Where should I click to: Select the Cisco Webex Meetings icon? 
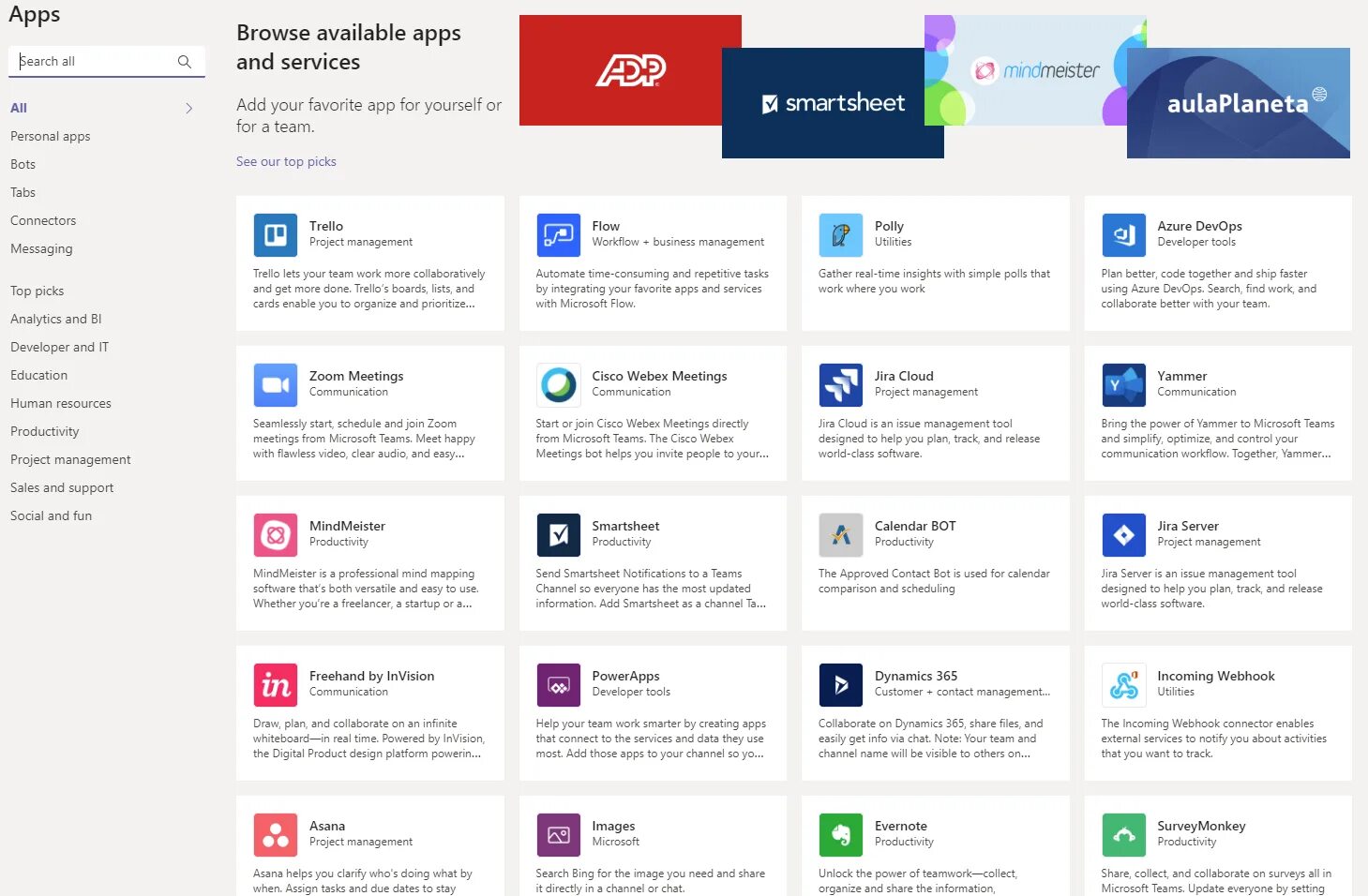coord(558,385)
